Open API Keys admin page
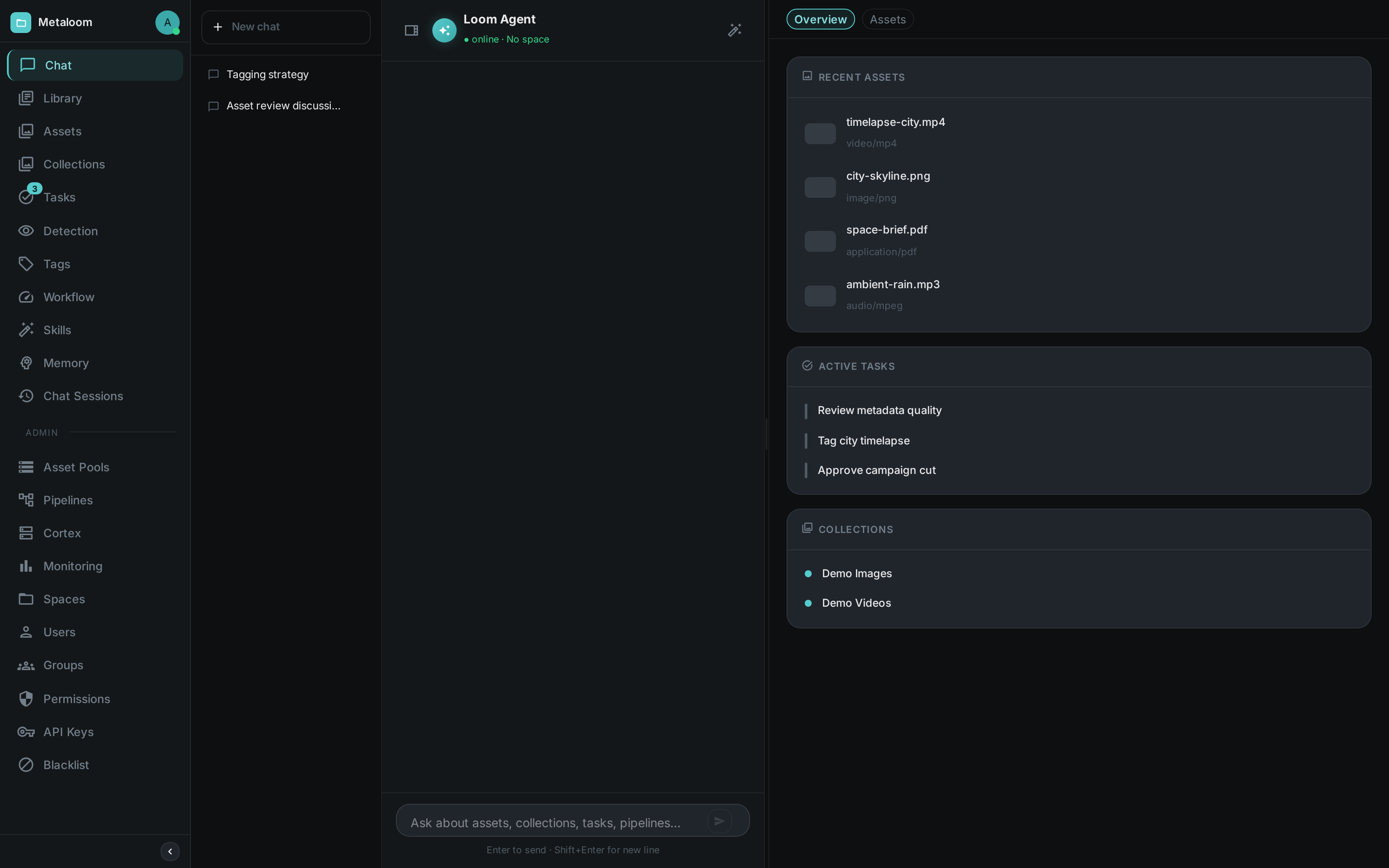The image size is (1389, 868). [95, 732]
